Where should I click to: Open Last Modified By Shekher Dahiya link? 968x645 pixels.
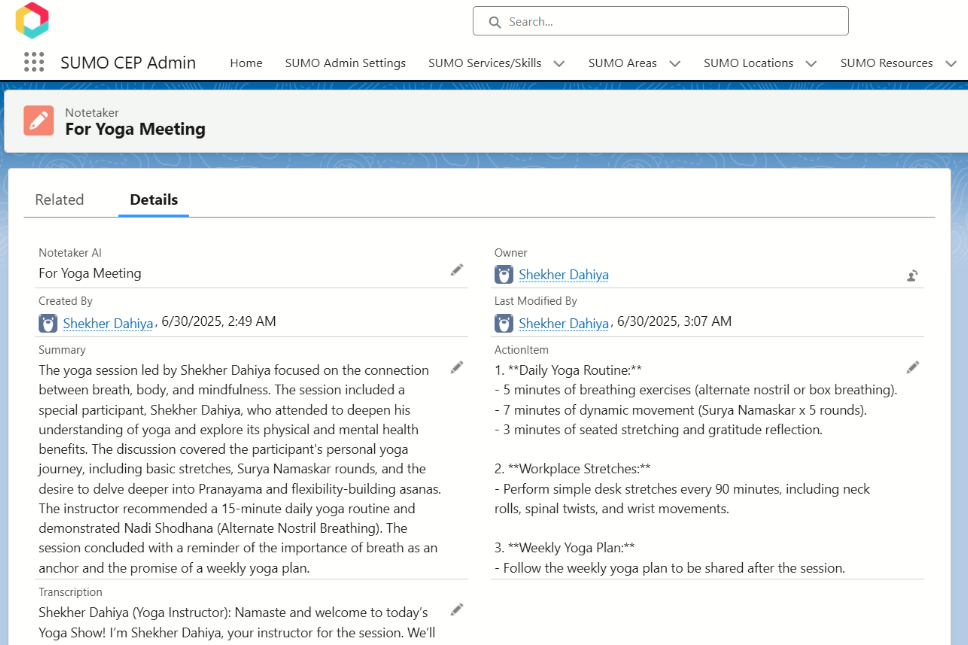coord(564,323)
